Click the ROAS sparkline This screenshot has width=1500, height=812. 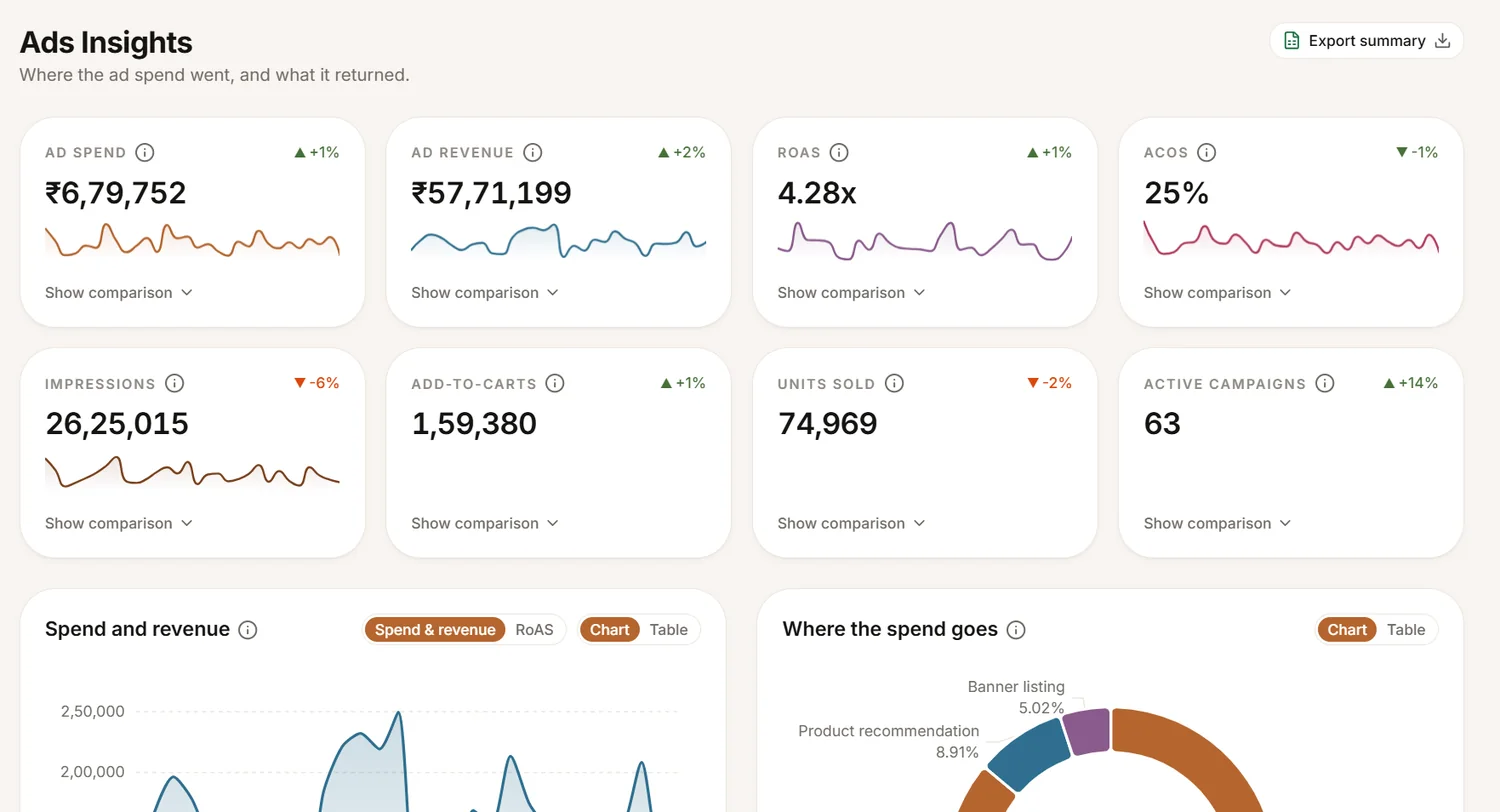pyautogui.click(x=924, y=240)
